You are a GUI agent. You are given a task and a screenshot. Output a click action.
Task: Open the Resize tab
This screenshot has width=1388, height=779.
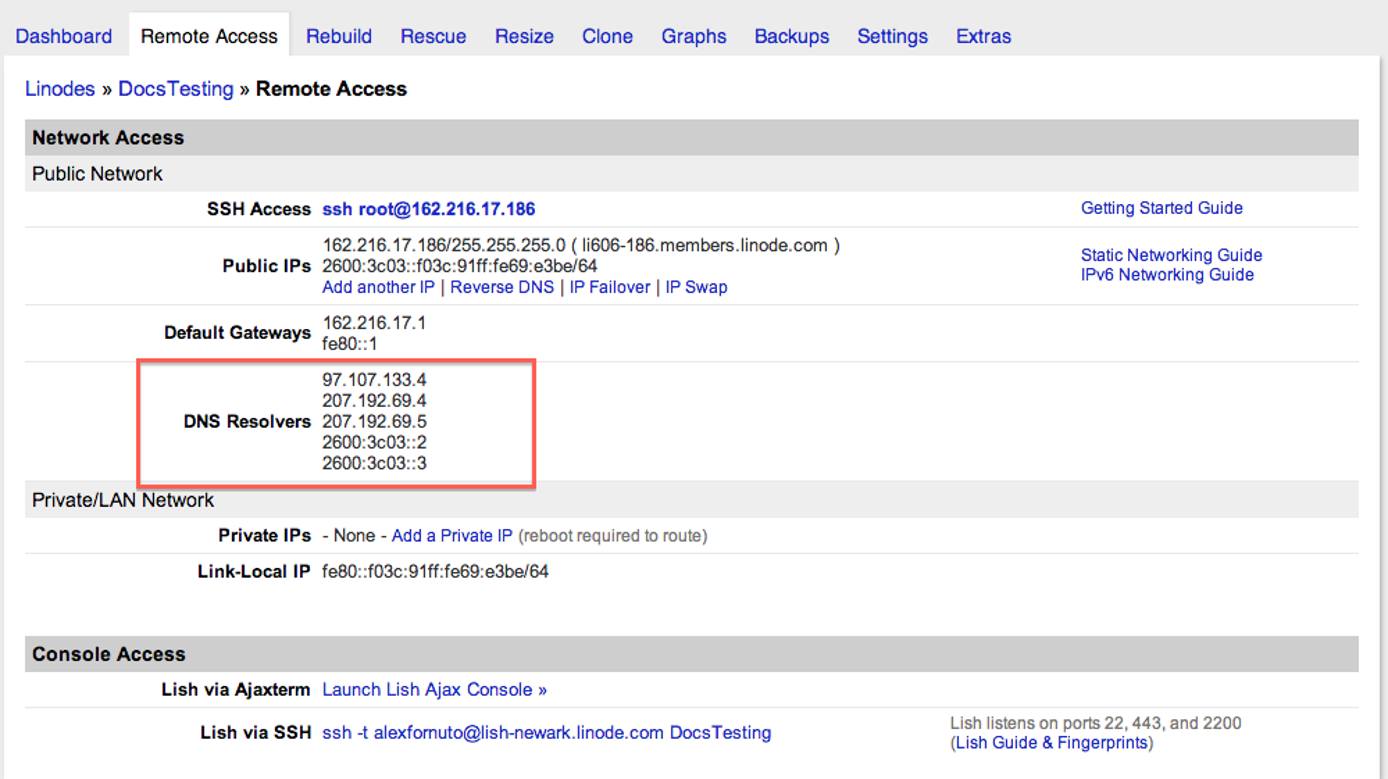coord(523,36)
